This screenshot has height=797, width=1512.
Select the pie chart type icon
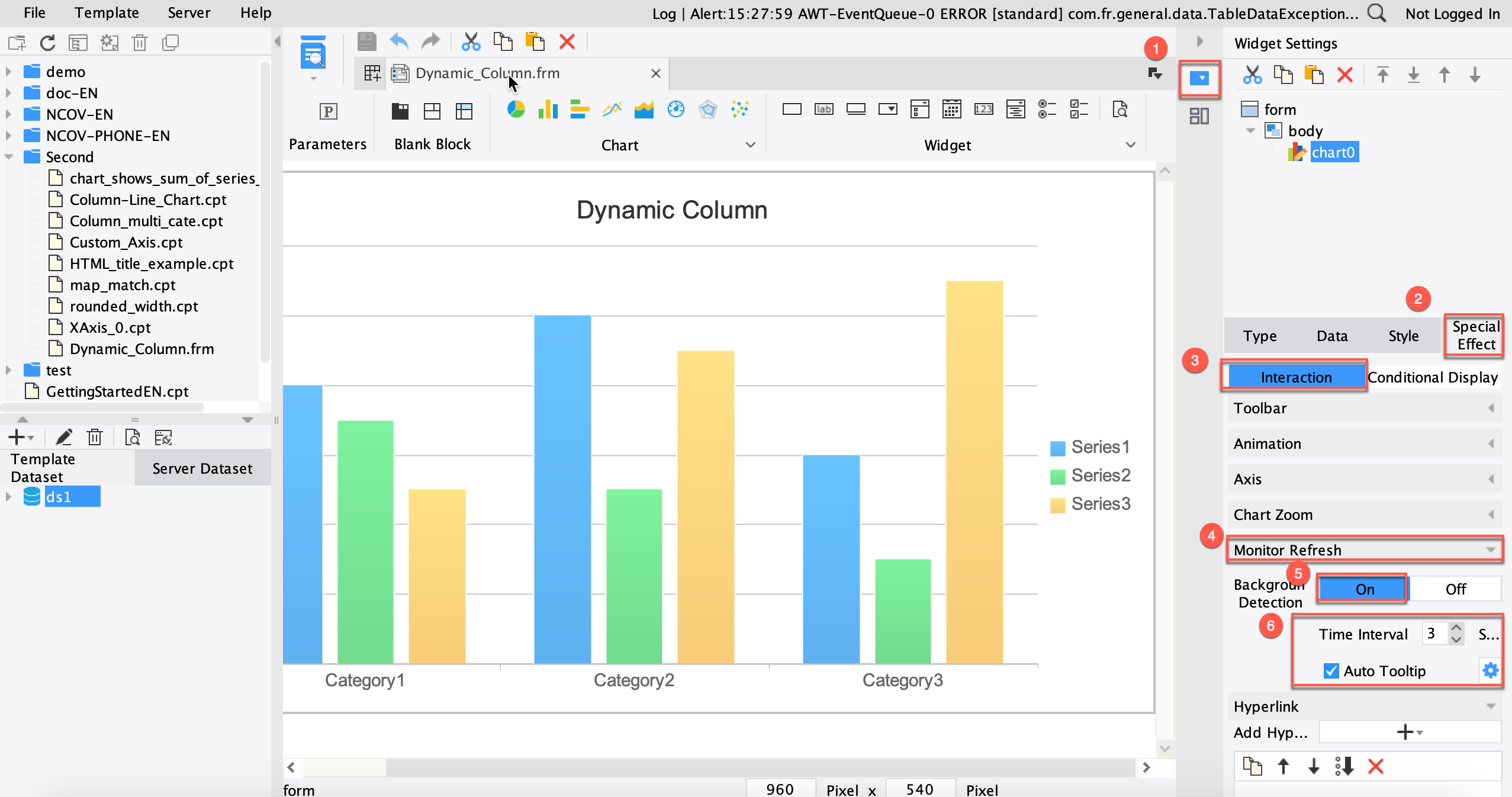click(516, 110)
